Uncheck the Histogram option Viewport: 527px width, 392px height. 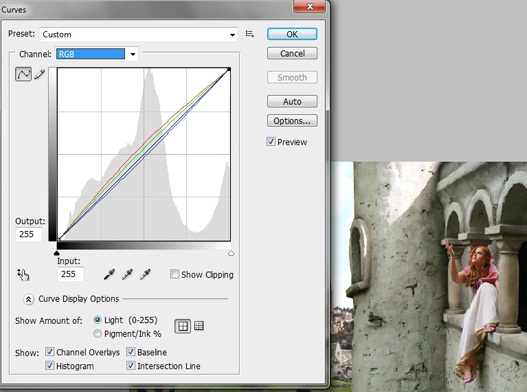coord(49,365)
